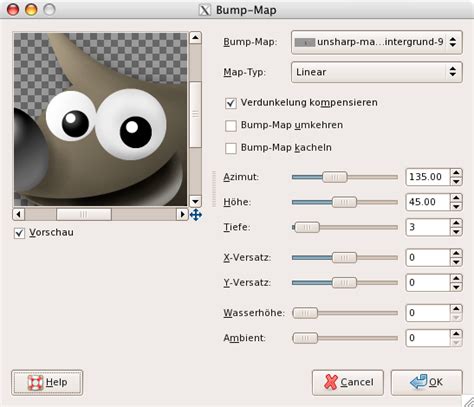Click the Ambient value field

click(428, 338)
